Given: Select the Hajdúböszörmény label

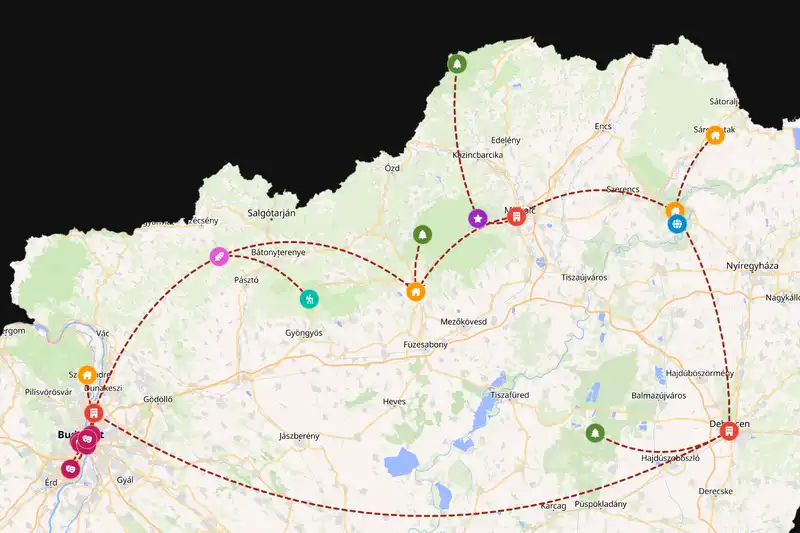Looking at the screenshot, I should [x=700, y=373].
